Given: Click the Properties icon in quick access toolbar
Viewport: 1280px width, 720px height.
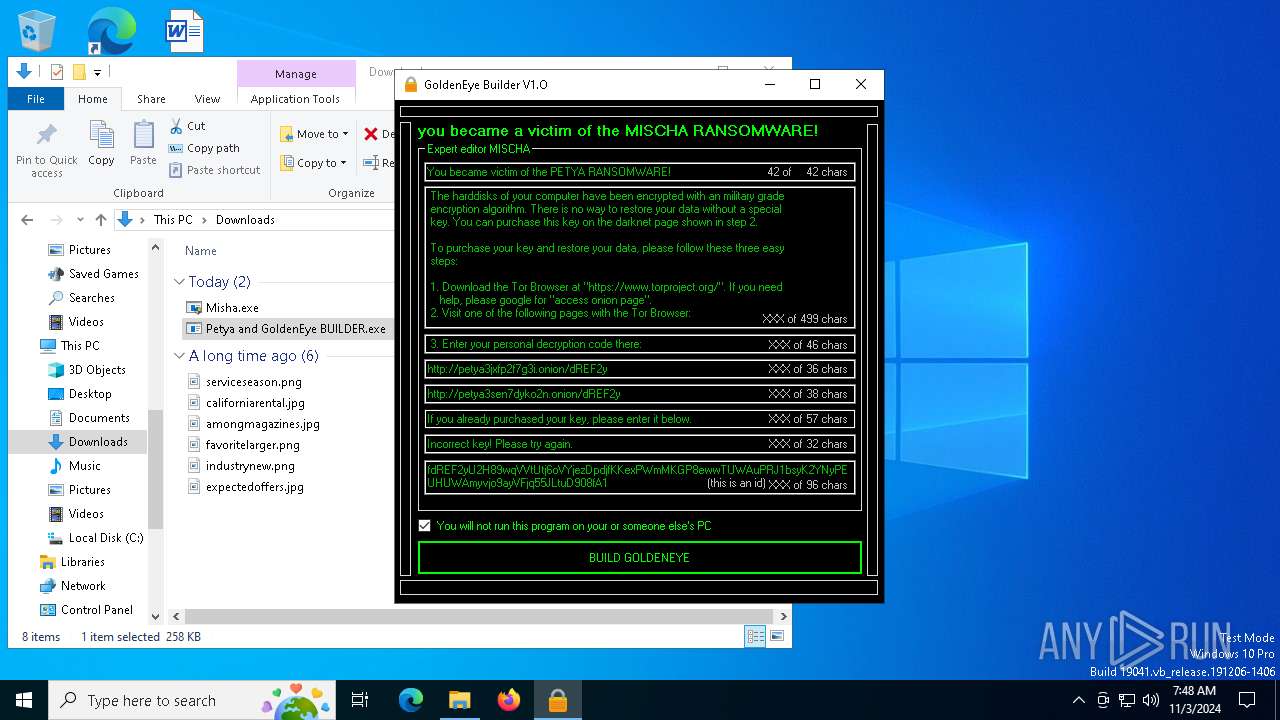Looking at the screenshot, I should point(57,72).
